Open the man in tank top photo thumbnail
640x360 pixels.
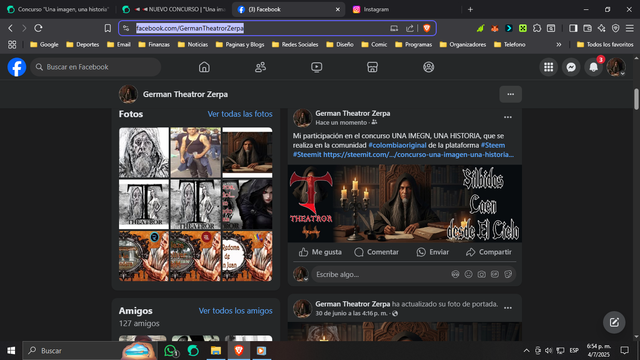pos(196,152)
